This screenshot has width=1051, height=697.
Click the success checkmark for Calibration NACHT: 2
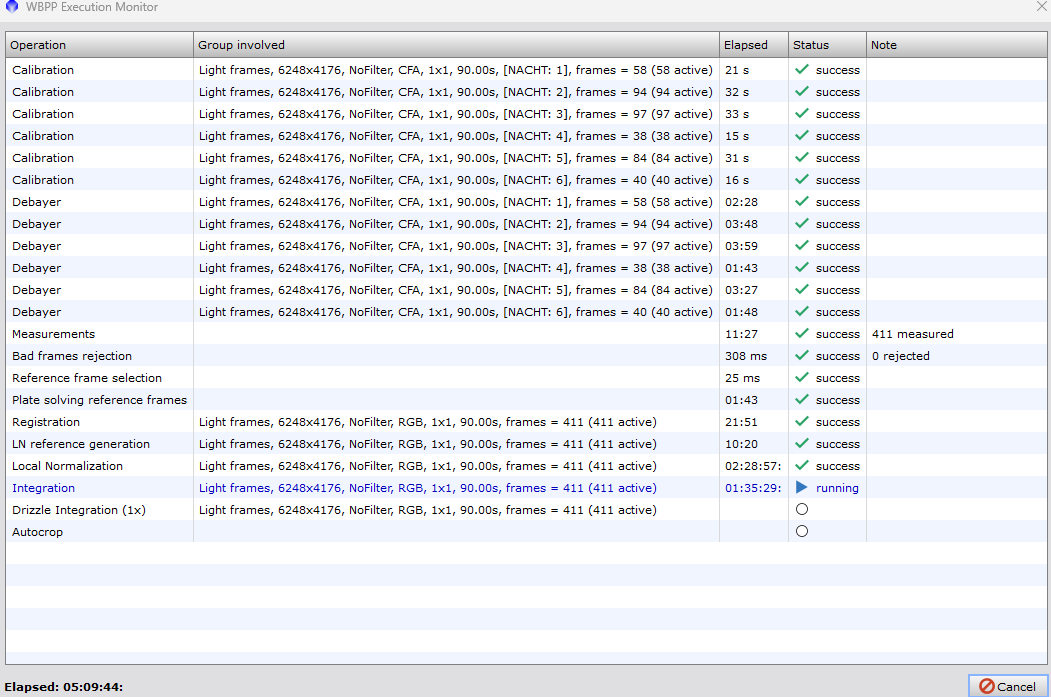(x=802, y=91)
